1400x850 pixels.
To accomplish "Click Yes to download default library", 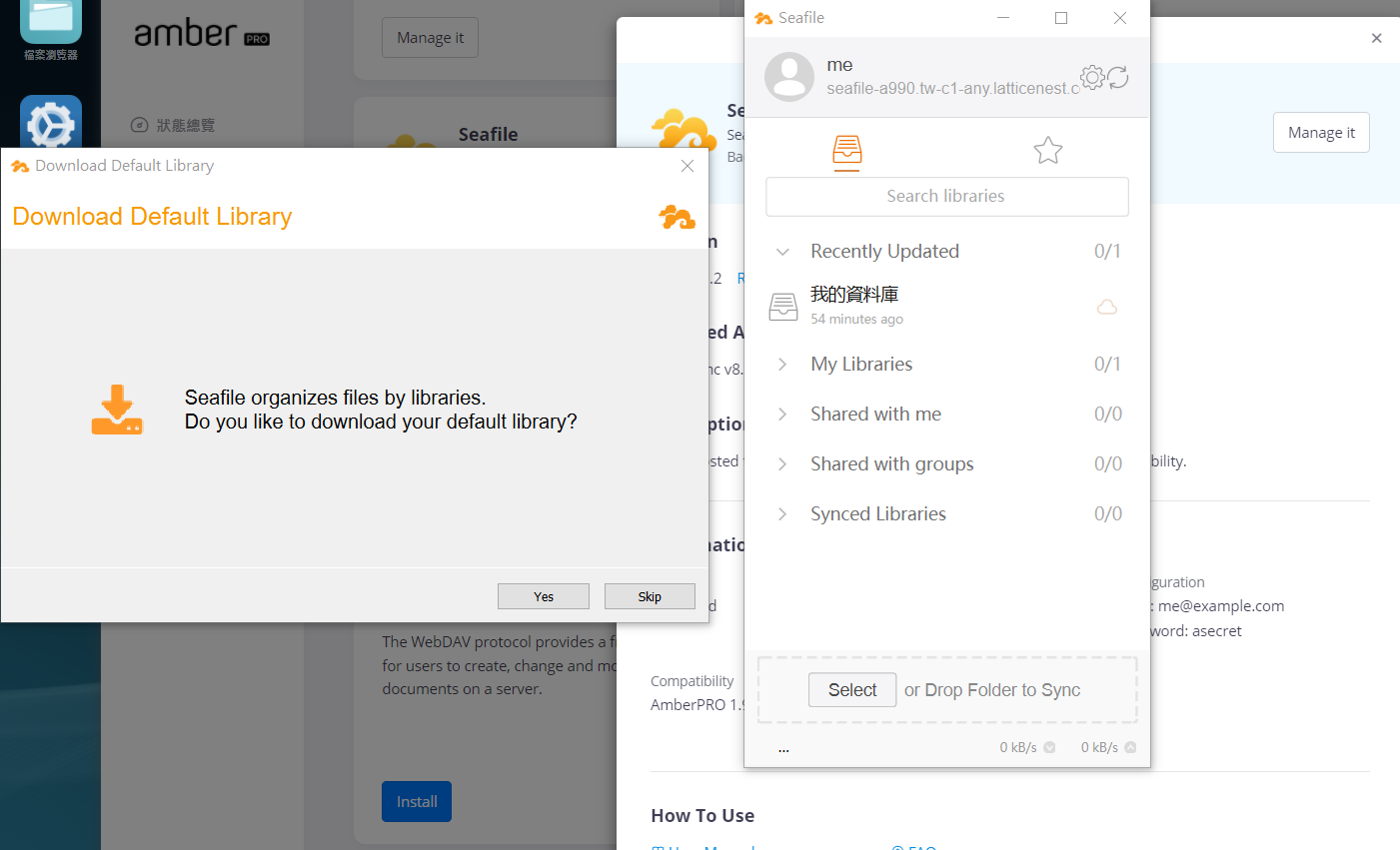I will (x=544, y=596).
